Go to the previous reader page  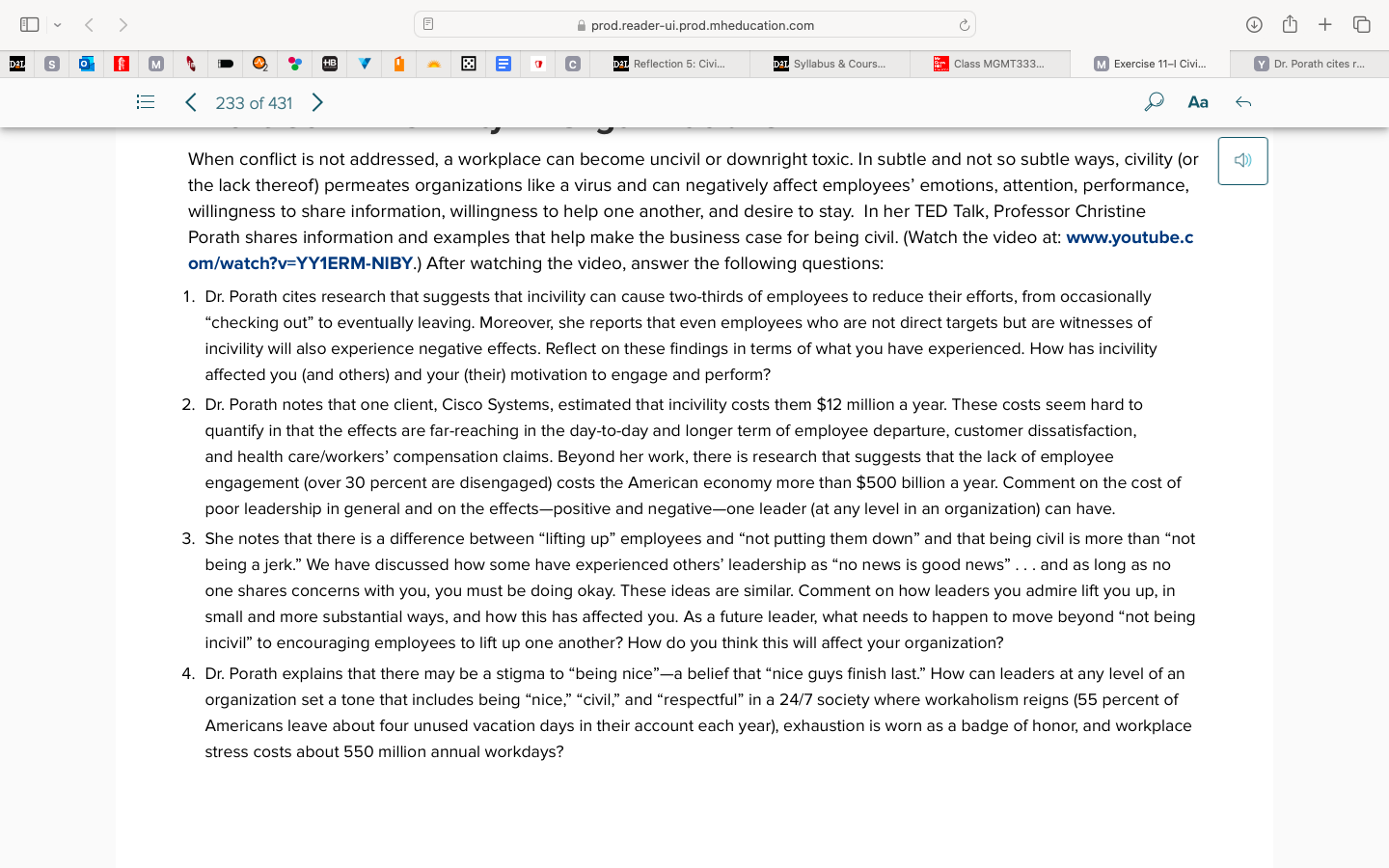191,102
